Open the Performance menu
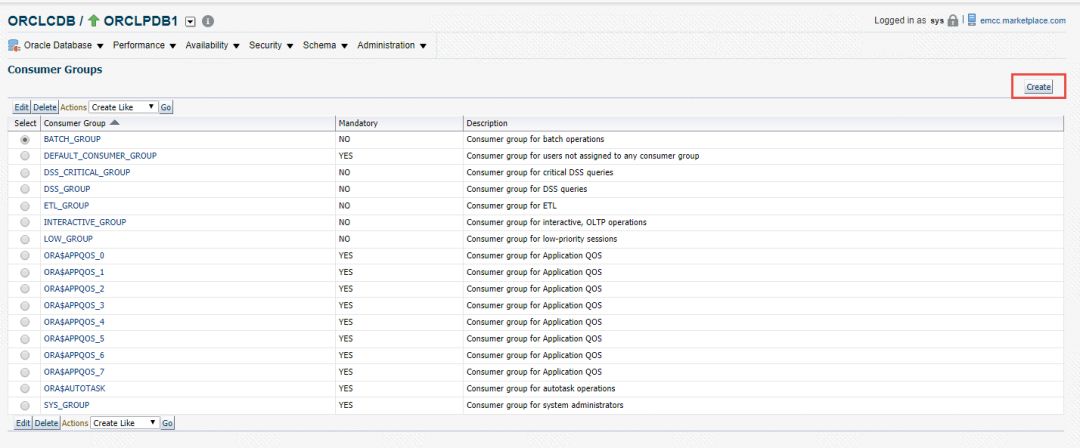The image size is (1080, 448). pyautogui.click(x=144, y=46)
